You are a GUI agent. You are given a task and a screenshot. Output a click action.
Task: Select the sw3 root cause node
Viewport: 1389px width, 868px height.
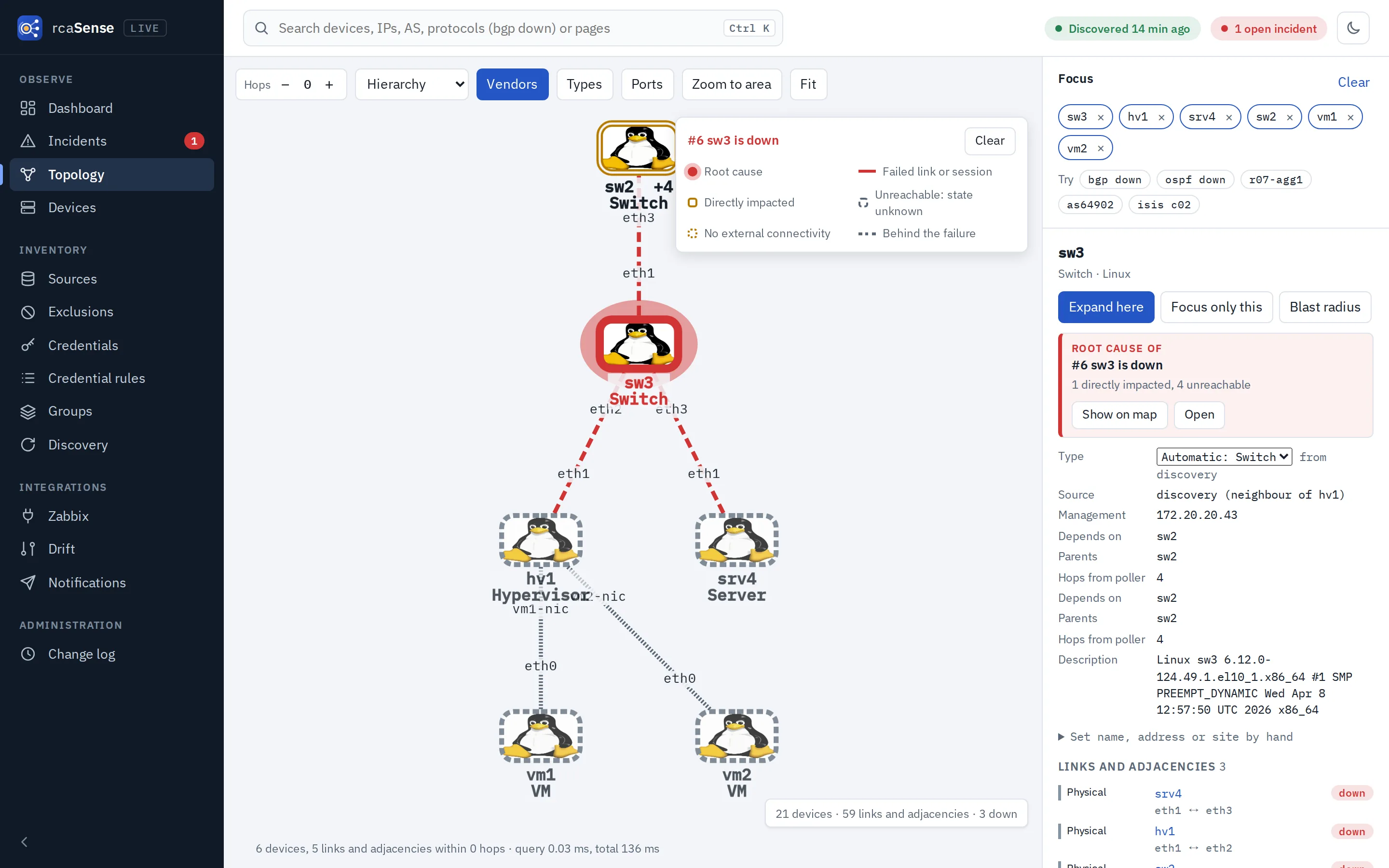point(639,344)
